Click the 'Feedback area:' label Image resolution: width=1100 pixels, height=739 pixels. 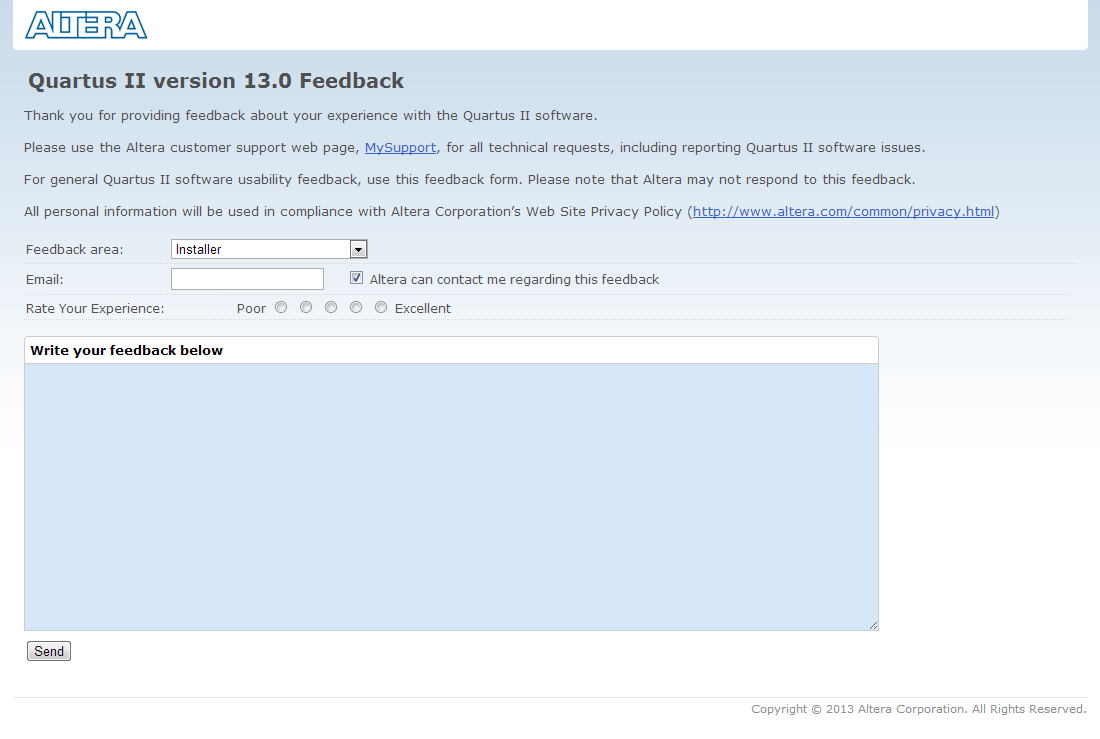[x=74, y=250]
